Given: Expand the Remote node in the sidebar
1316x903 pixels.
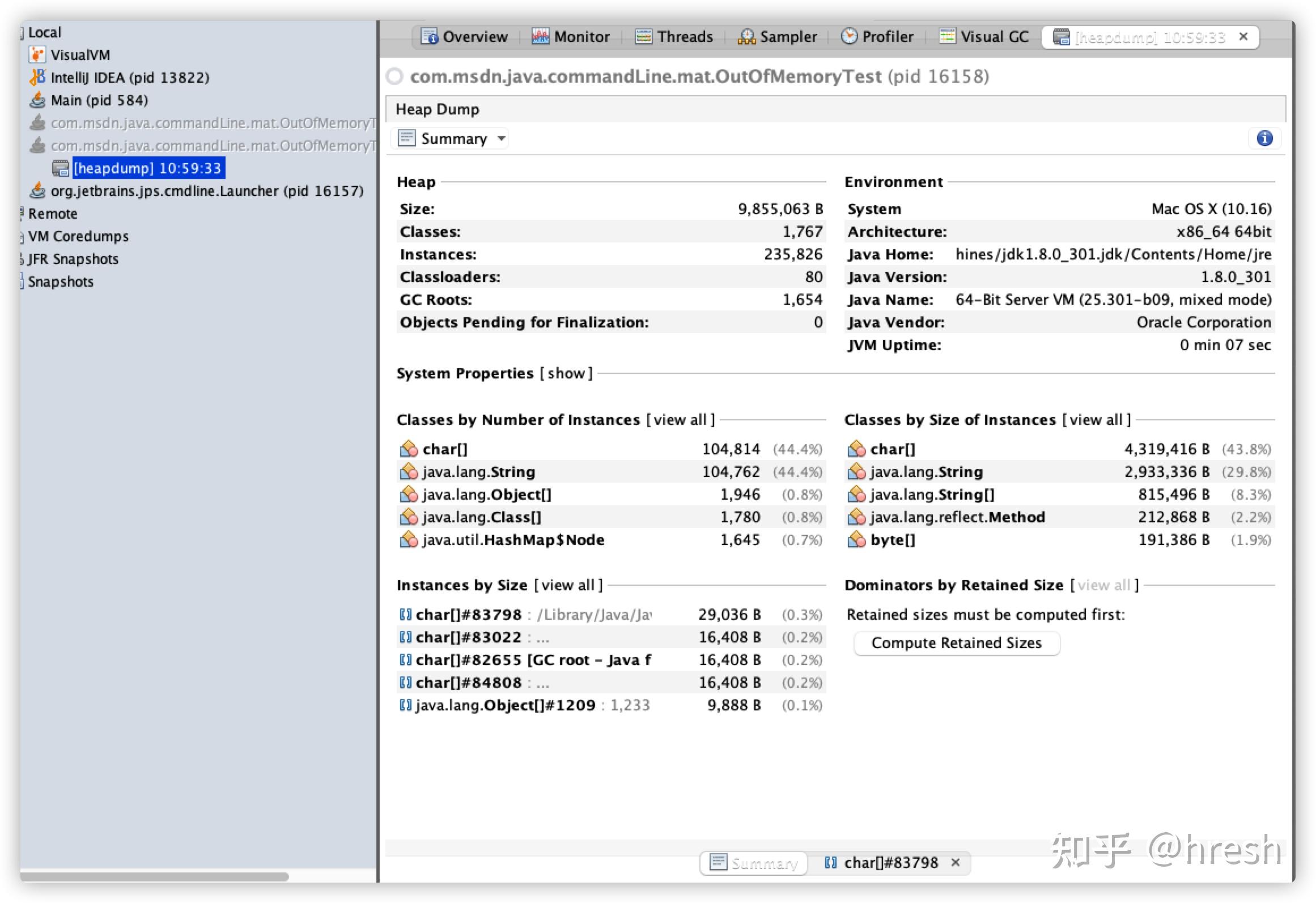Looking at the screenshot, I should coord(20,214).
